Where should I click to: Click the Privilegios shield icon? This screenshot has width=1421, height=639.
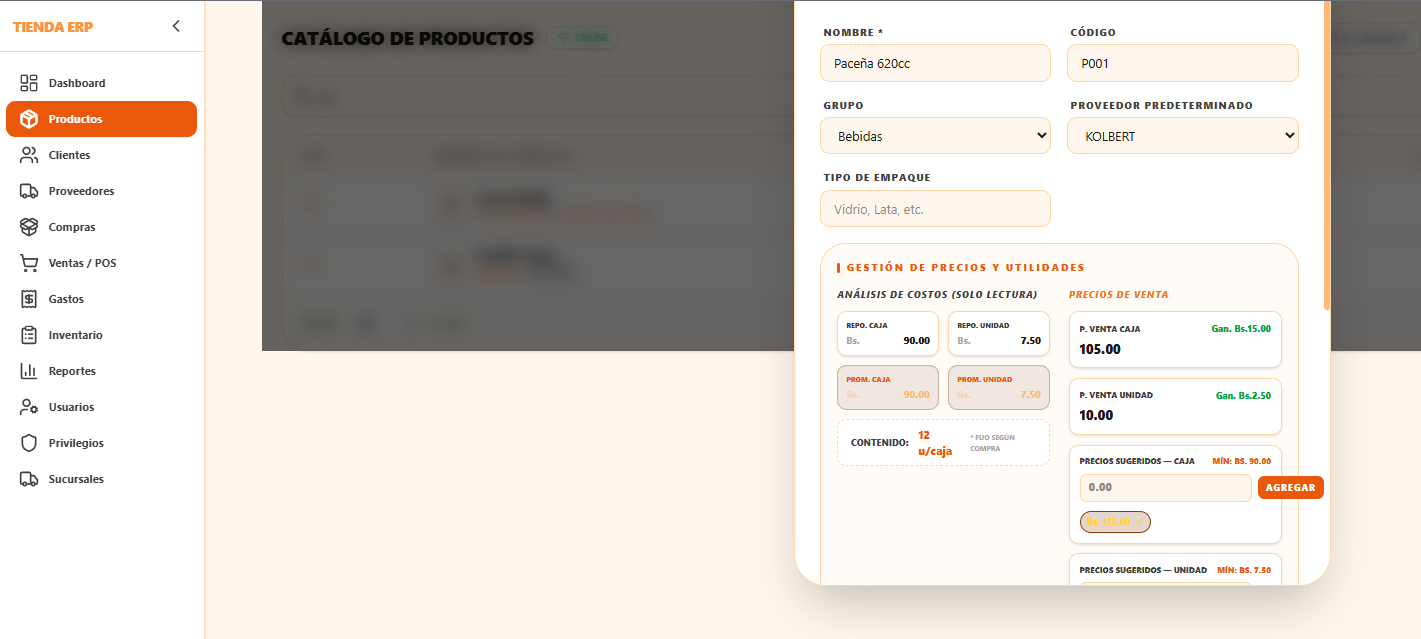pyautogui.click(x=29, y=443)
